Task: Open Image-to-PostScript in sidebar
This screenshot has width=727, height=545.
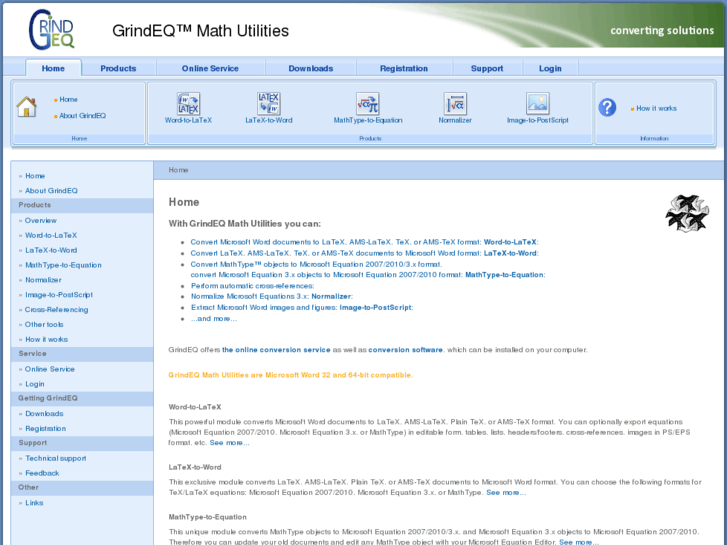Action: [59, 295]
